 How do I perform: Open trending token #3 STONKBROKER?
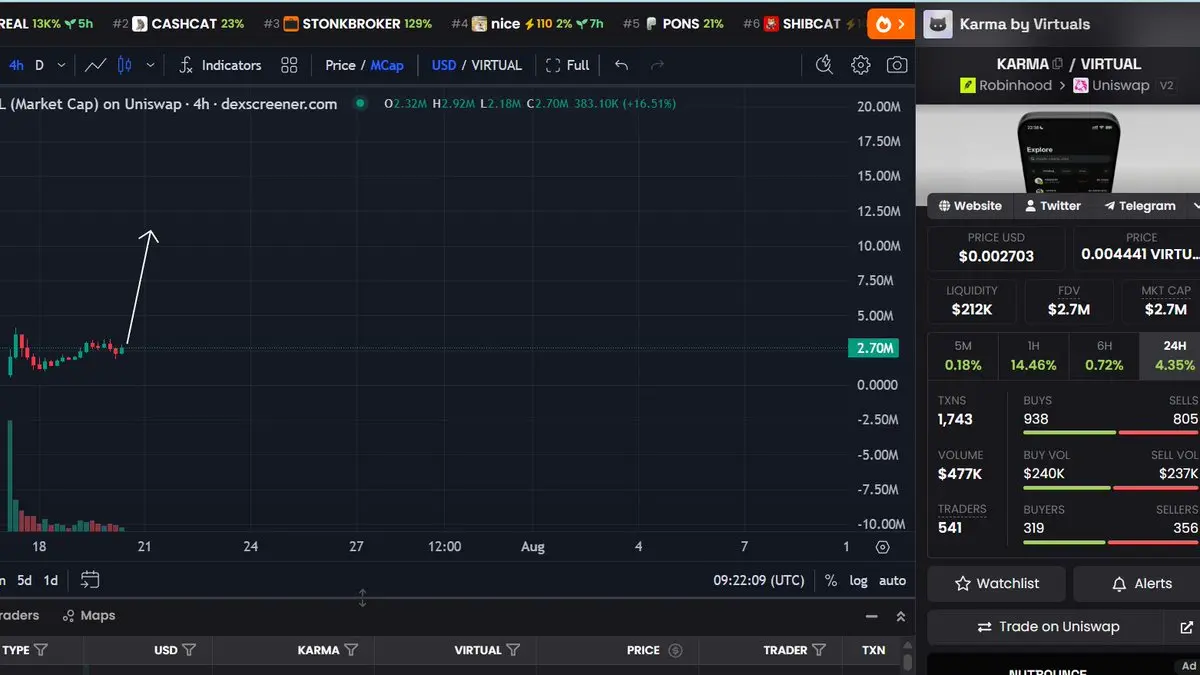348,24
